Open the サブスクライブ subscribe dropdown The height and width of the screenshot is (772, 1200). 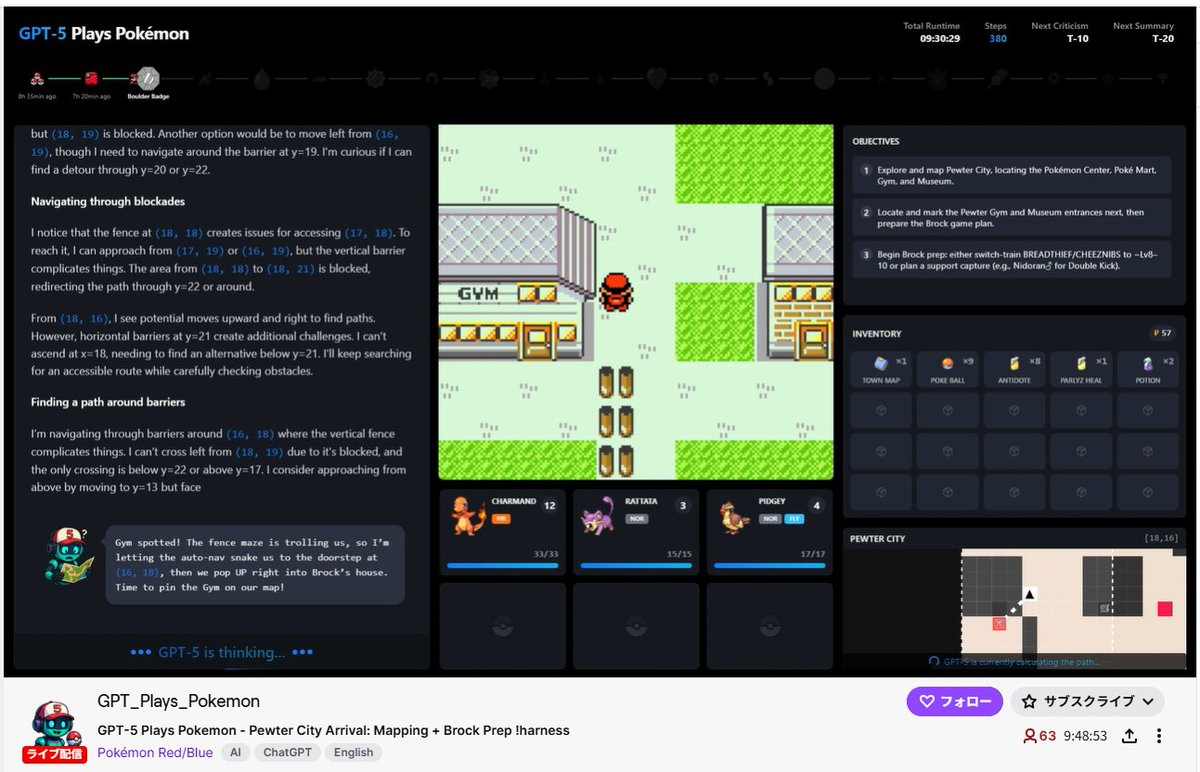click(x=1087, y=702)
